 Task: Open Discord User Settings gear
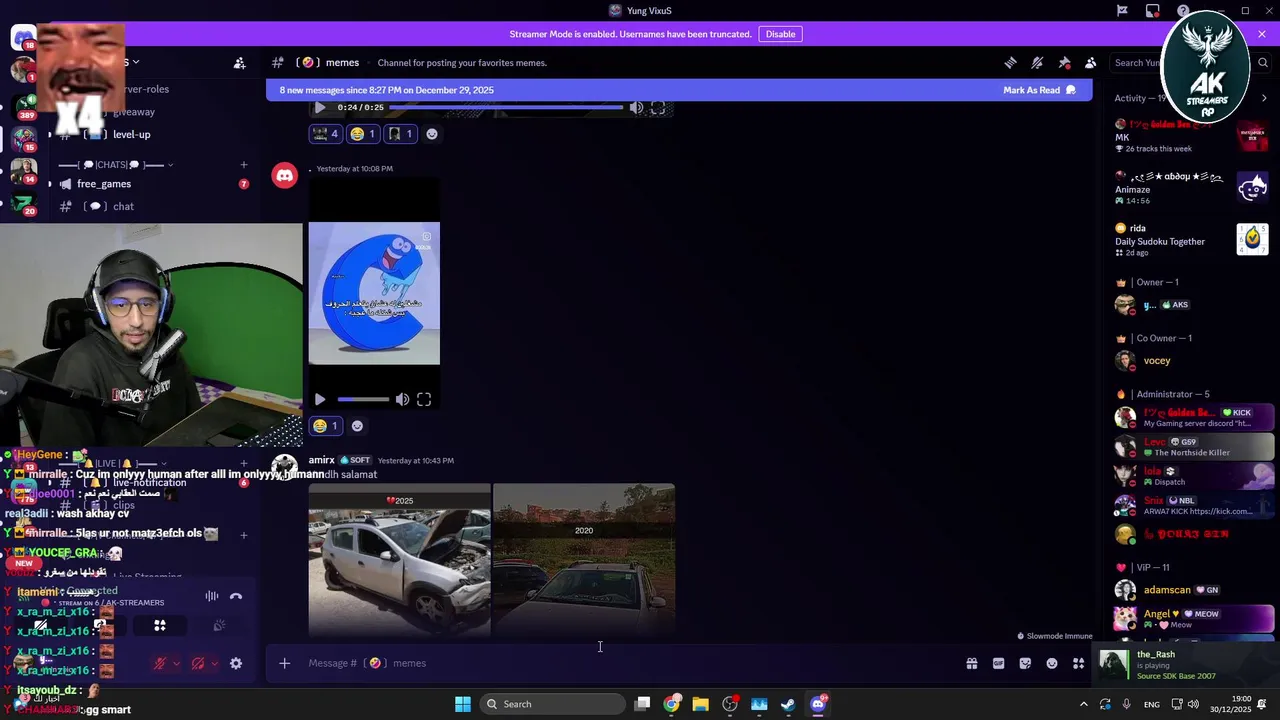click(236, 663)
